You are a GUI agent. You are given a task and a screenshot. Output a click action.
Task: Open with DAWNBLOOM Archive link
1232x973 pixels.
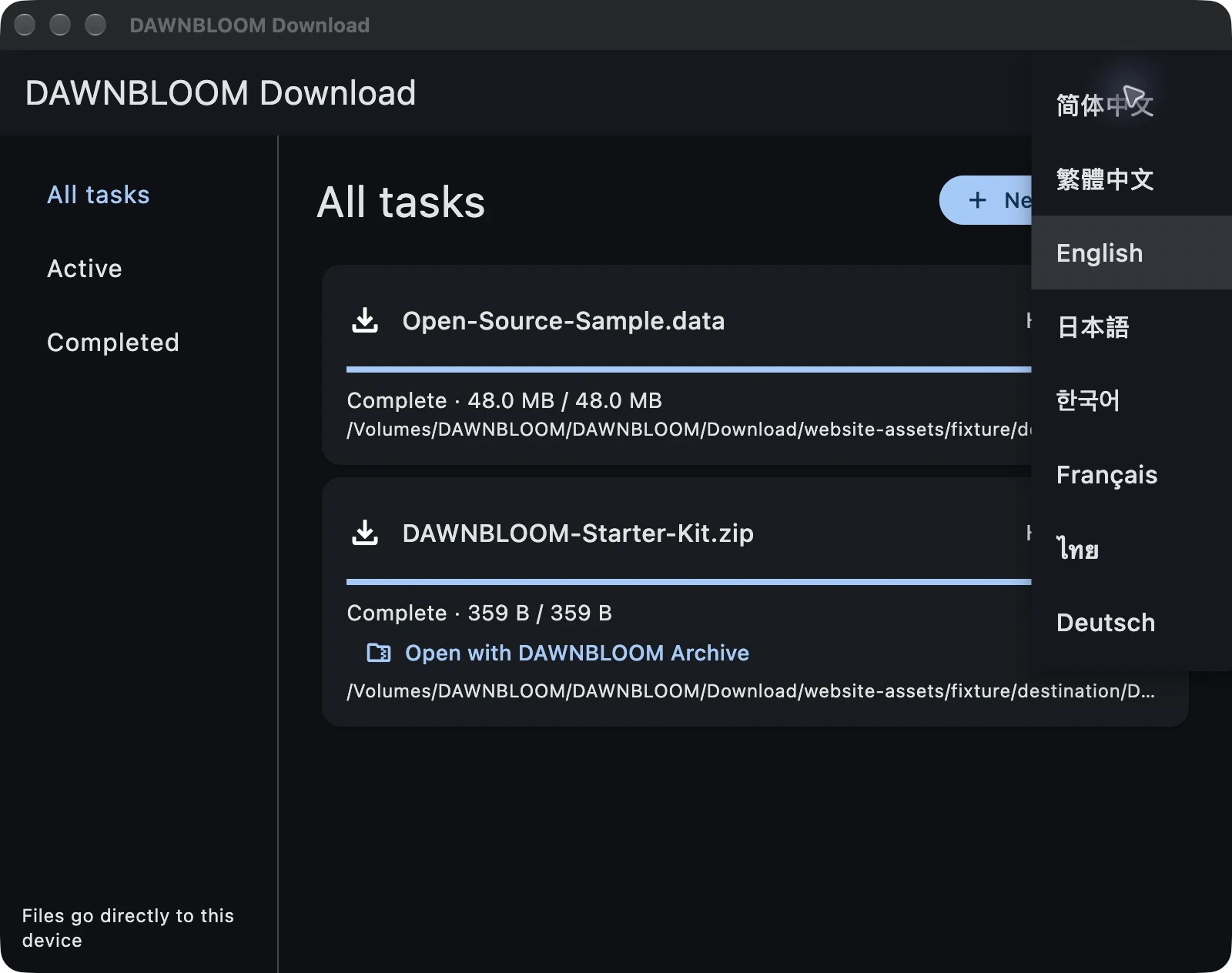click(577, 653)
